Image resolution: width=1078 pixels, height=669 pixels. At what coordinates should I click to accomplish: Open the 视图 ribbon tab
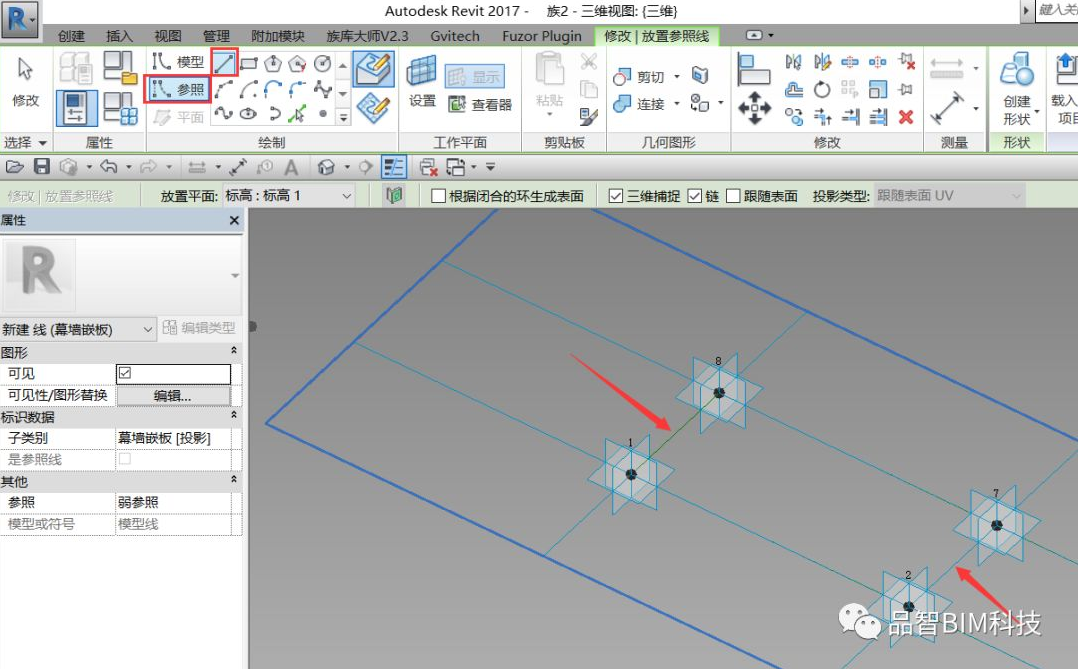click(x=168, y=36)
